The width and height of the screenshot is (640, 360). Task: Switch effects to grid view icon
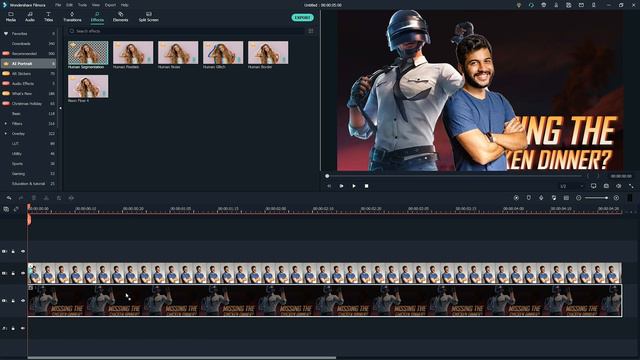tap(311, 31)
